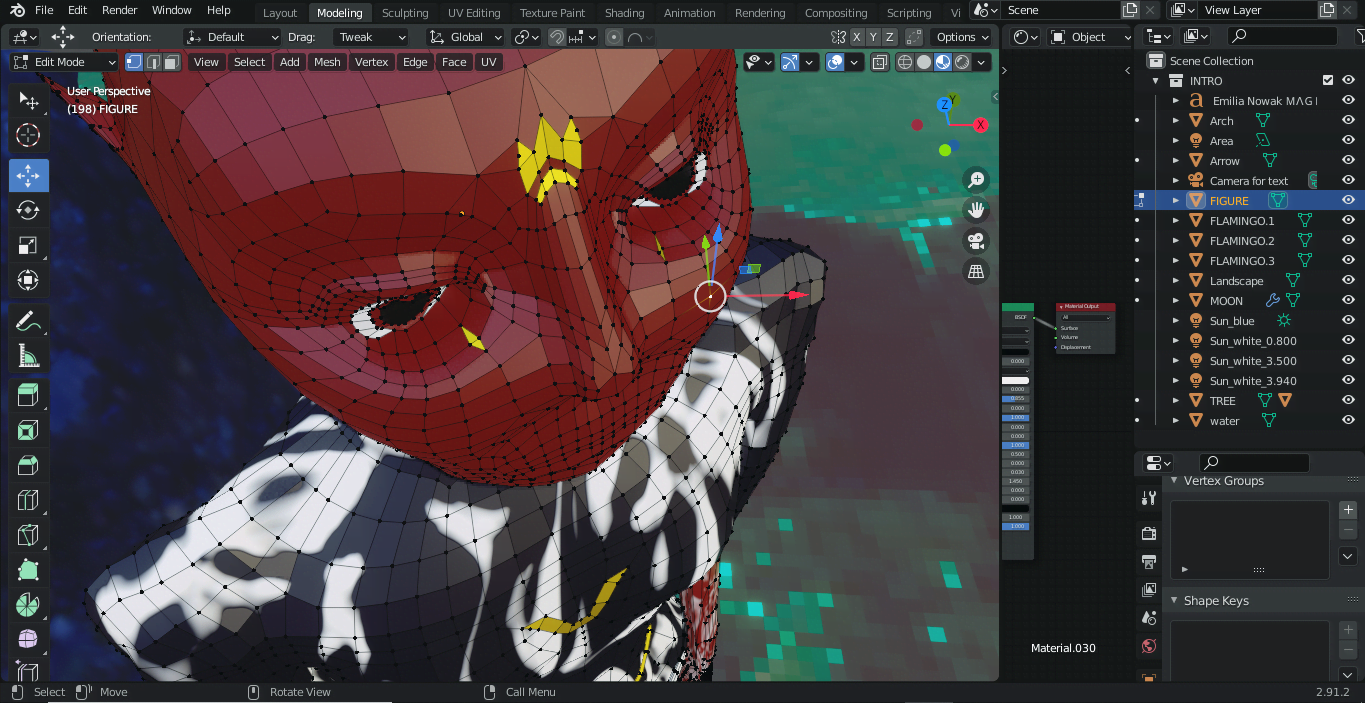Select the Measure tool
1365x703 pixels.
click(x=28, y=356)
